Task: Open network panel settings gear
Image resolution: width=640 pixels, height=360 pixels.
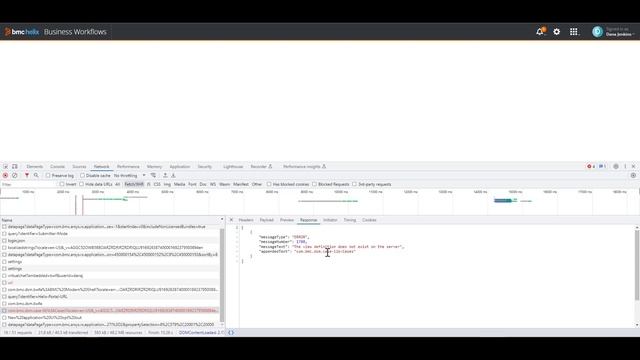Action: pos(633,176)
